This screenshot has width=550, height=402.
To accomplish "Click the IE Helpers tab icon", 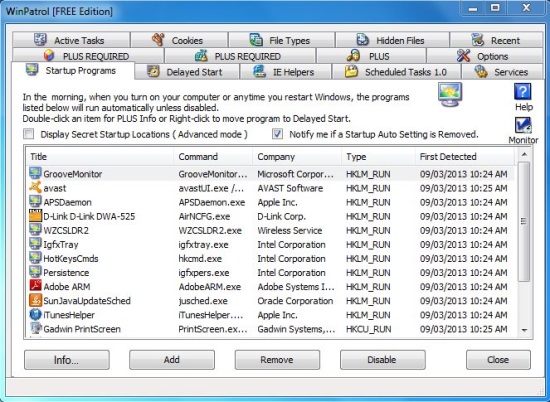I will coord(260,72).
